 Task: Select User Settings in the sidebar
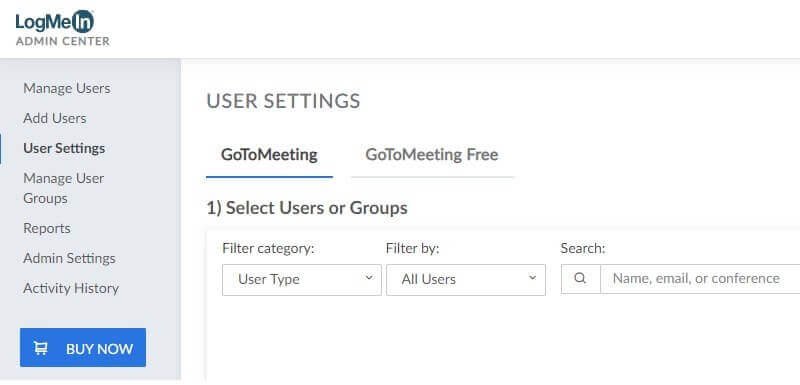(64, 148)
